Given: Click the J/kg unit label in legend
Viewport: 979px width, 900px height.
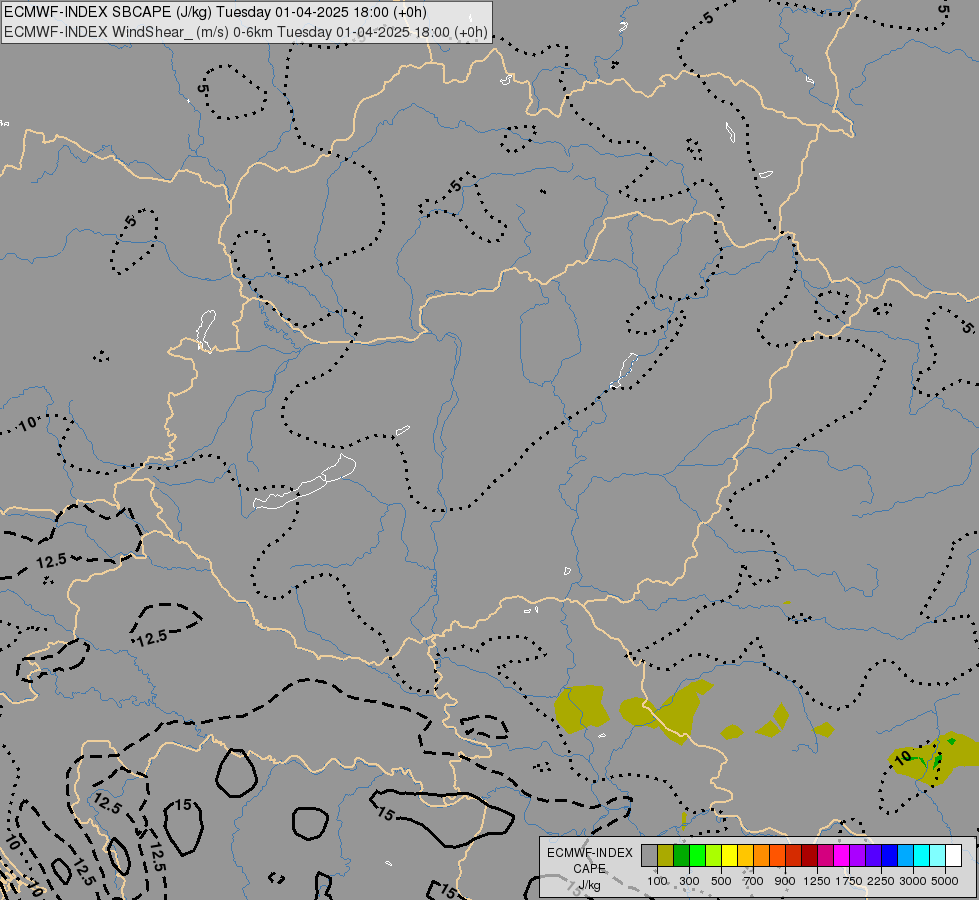Looking at the screenshot, I should click(589, 886).
